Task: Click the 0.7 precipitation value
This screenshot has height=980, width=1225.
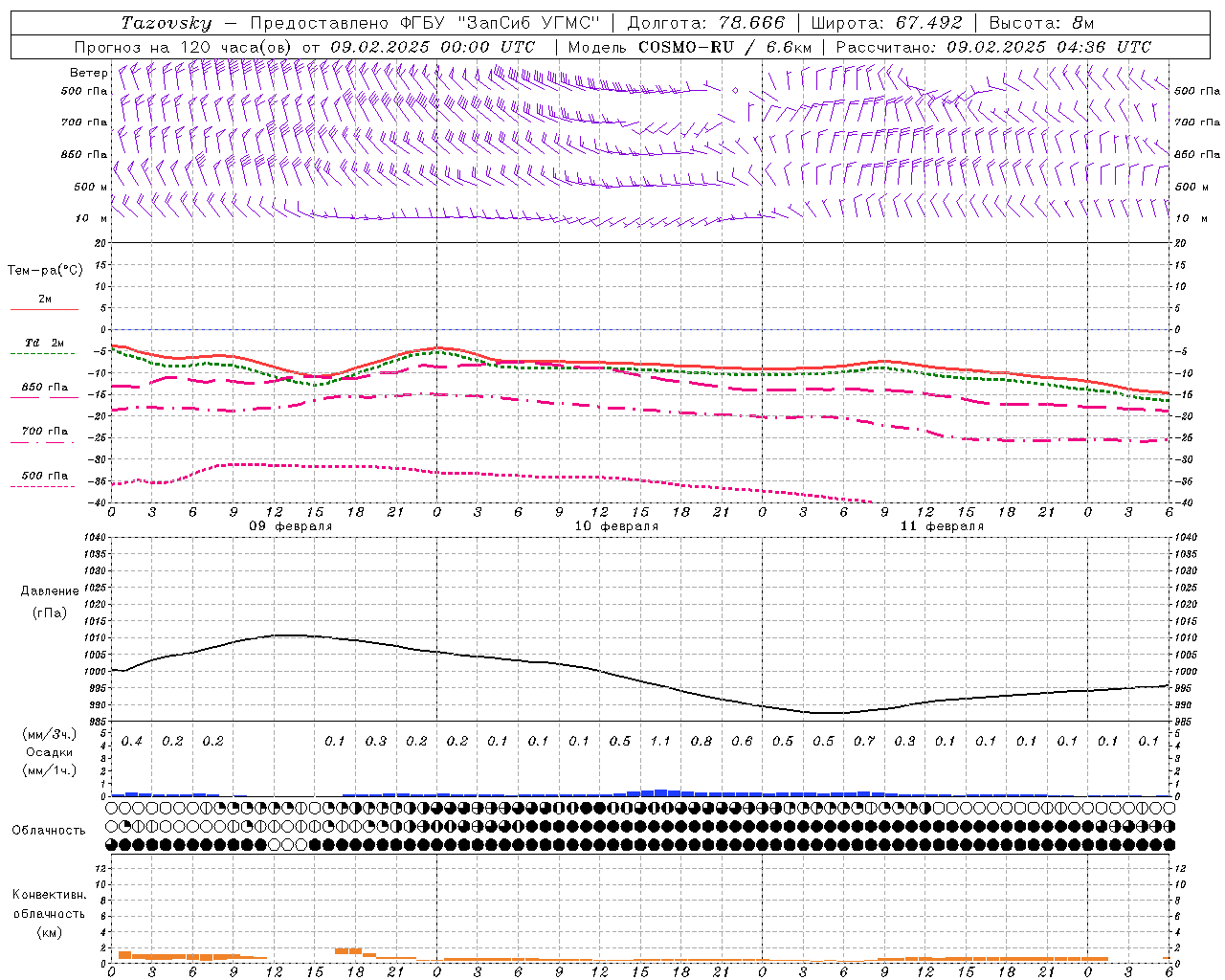Action: 864,742
